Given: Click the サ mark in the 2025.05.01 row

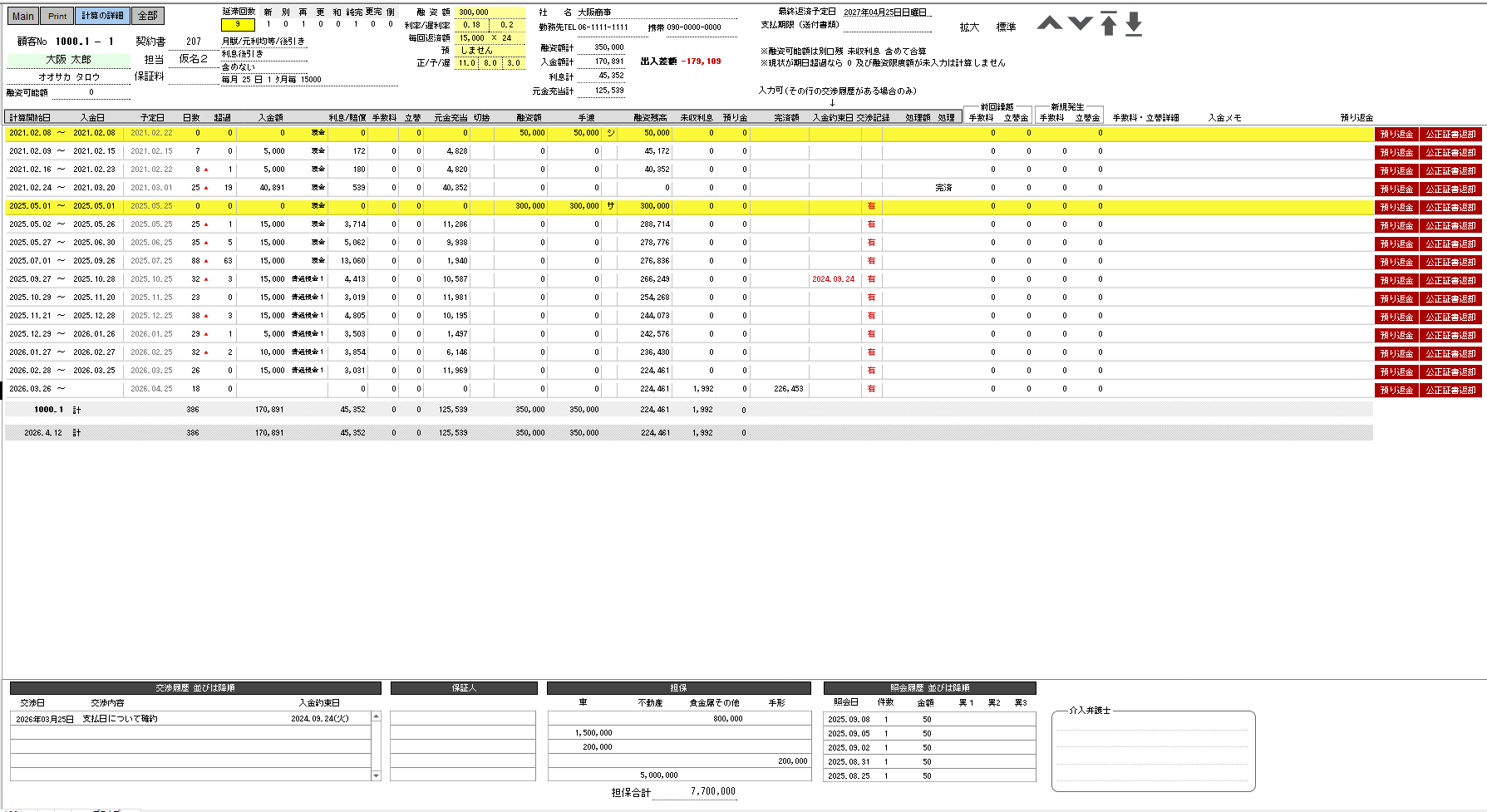Looking at the screenshot, I should (x=610, y=206).
